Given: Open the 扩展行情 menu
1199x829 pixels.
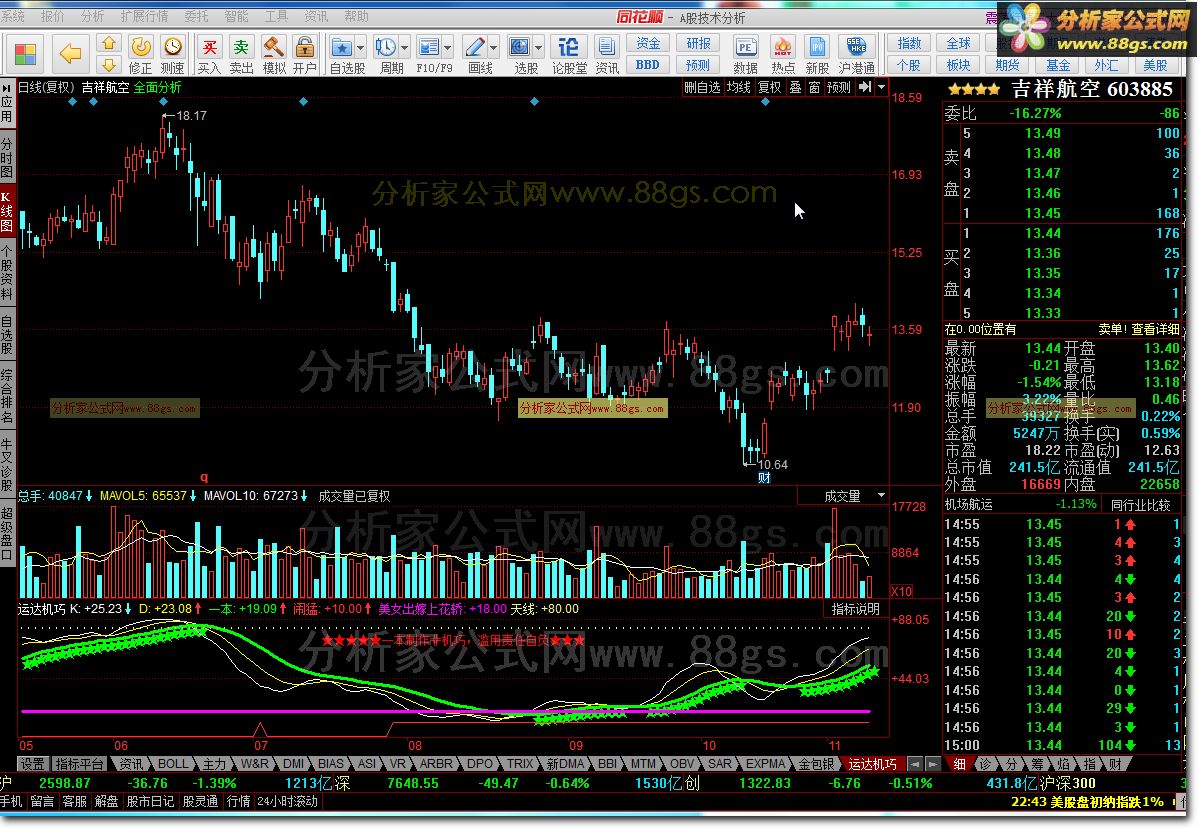Looking at the screenshot, I should [145, 16].
